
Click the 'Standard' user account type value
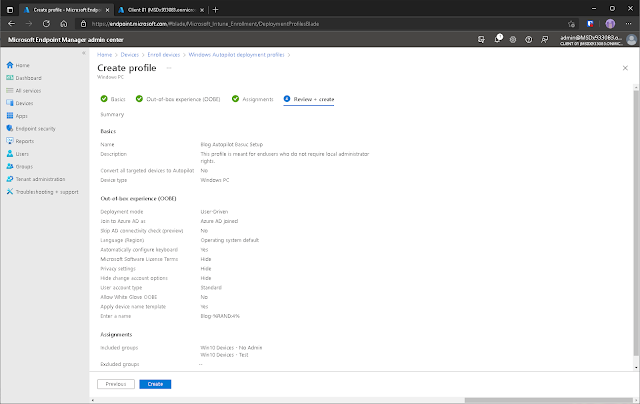[211, 288]
